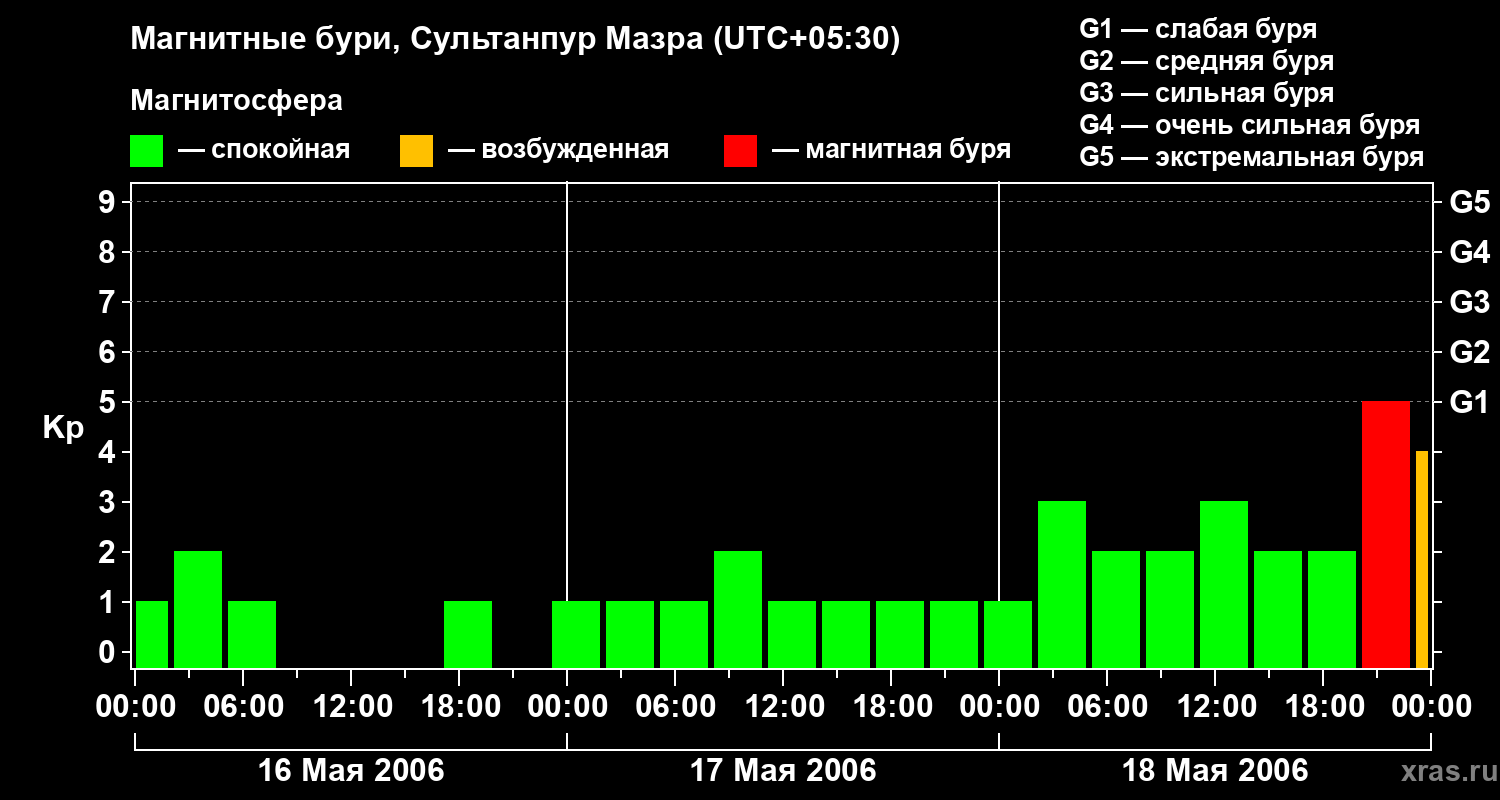
Task: Click the Kp 2 green bar on 16 May
Action: click(x=198, y=610)
